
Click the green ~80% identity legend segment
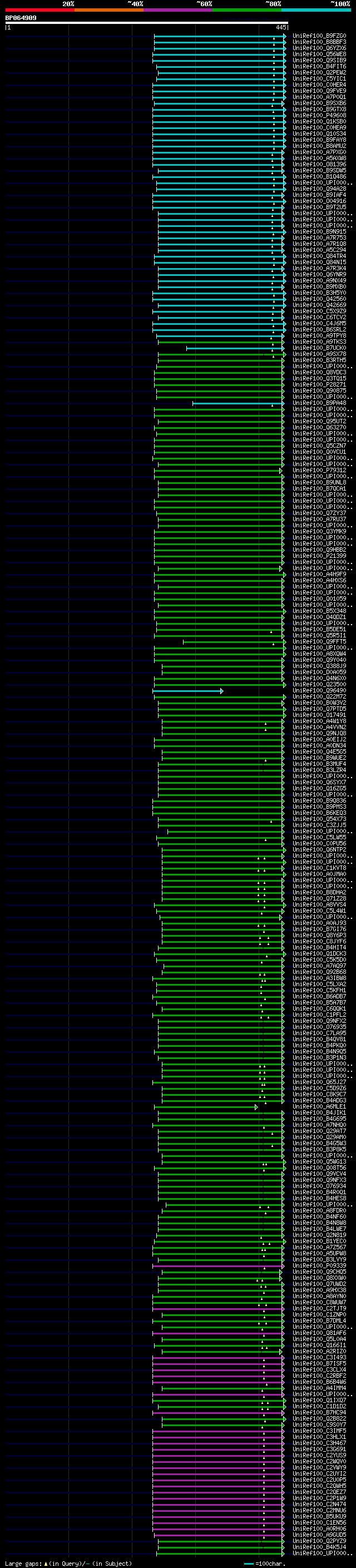click(247, 10)
